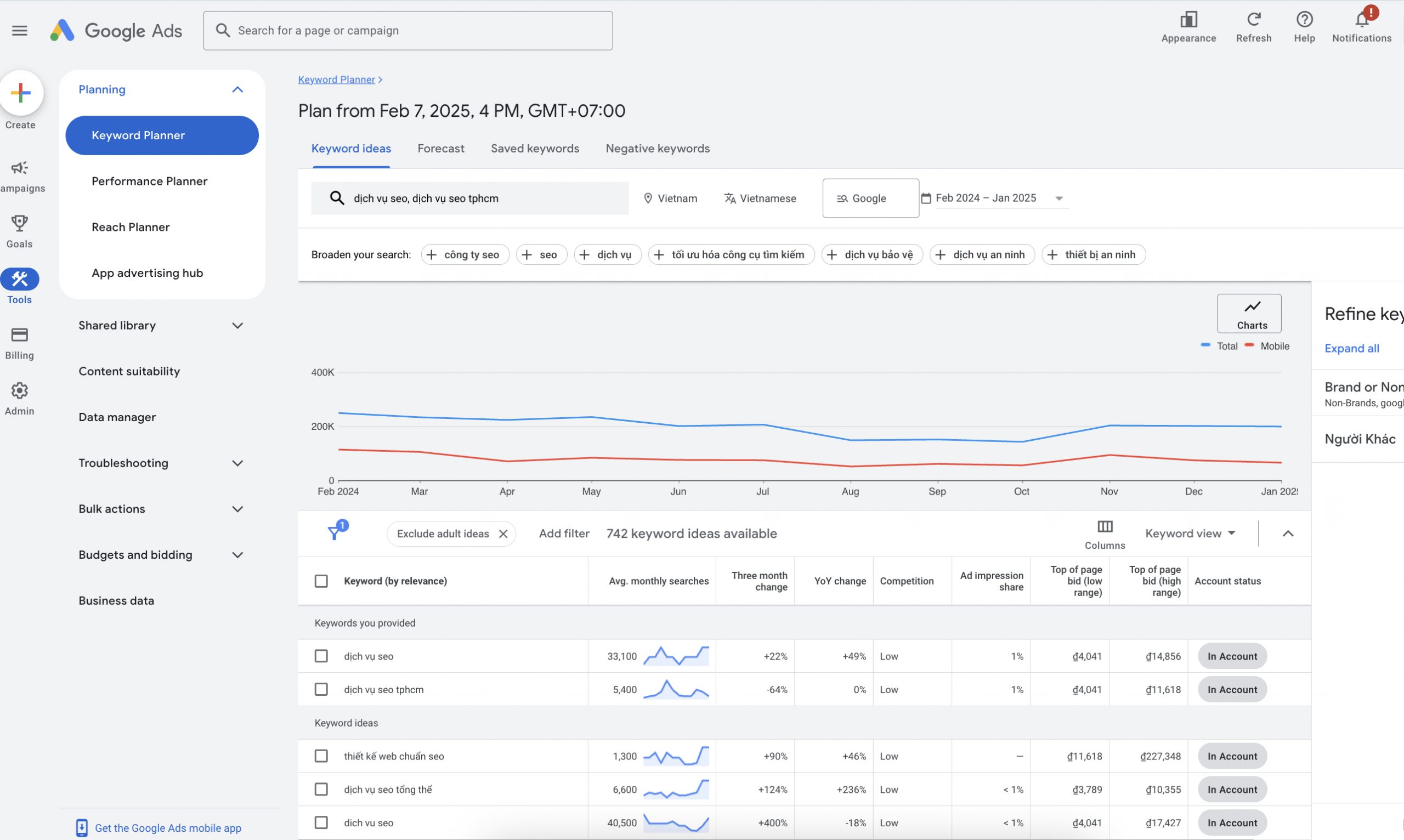This screenshot has height=840, width=1404.
Task: Click the Create plus icon
Action: 21,92
